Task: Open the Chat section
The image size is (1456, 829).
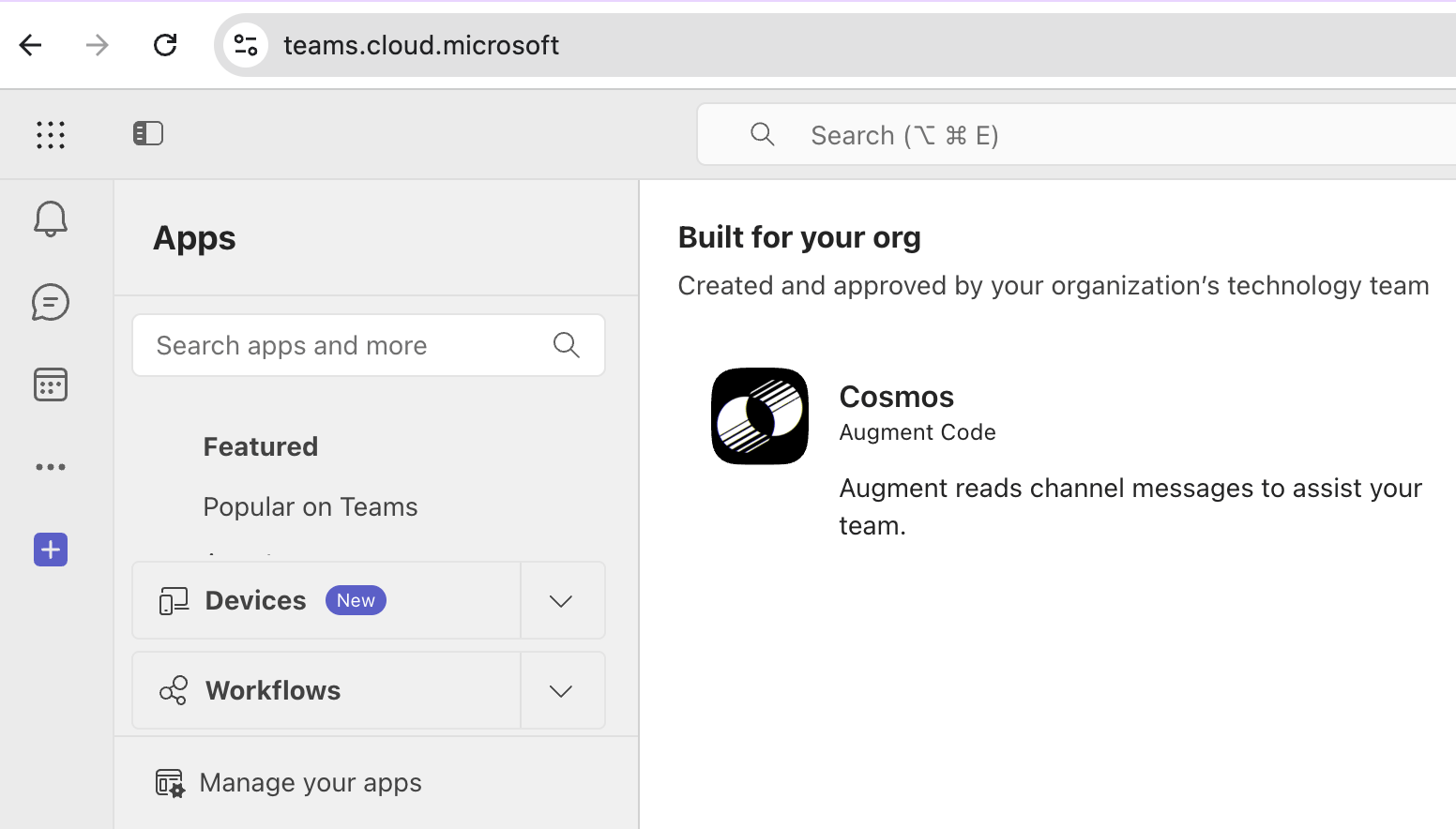Action: click(x=51, y=302)
